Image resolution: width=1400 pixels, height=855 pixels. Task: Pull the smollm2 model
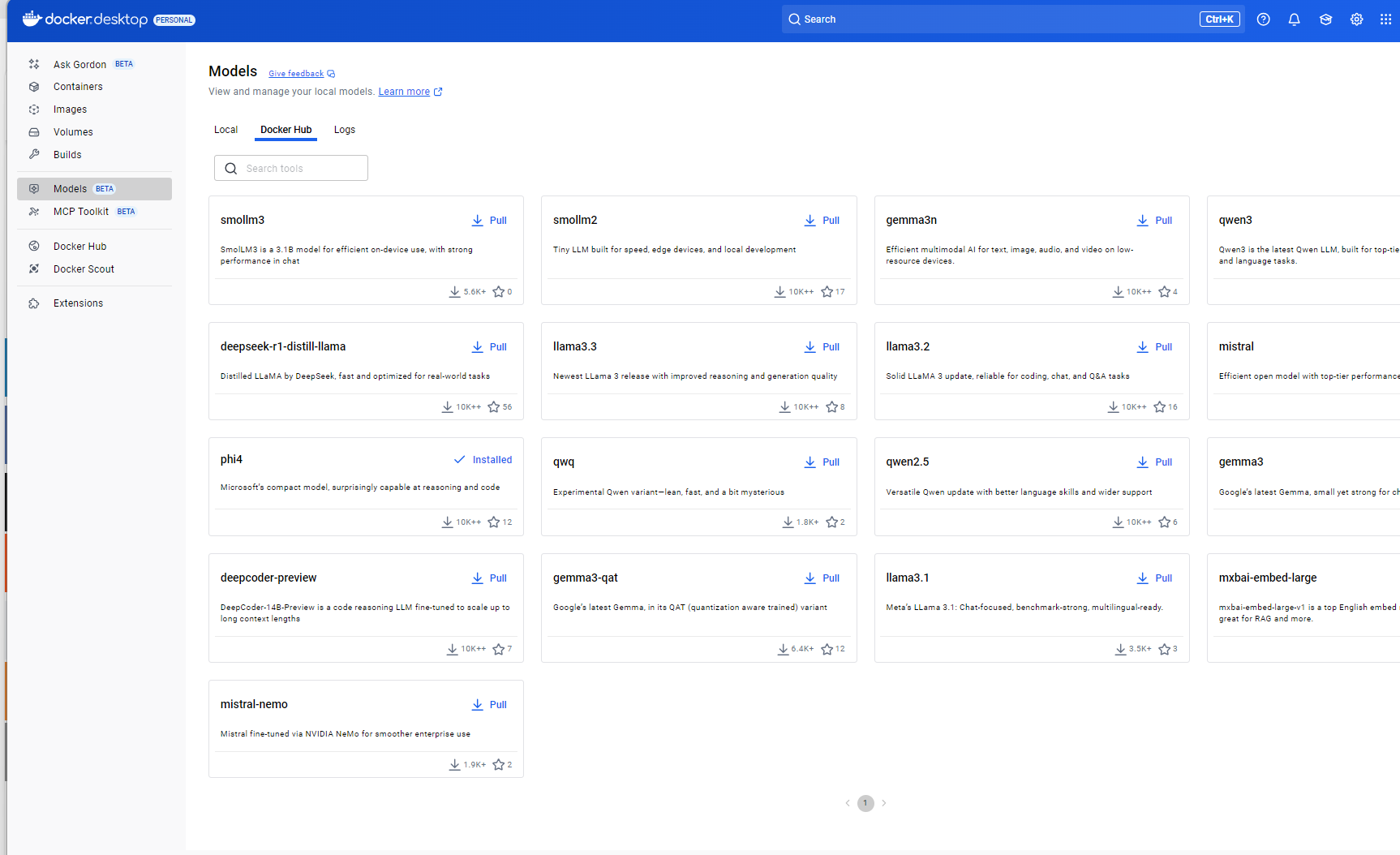(822, 221)
